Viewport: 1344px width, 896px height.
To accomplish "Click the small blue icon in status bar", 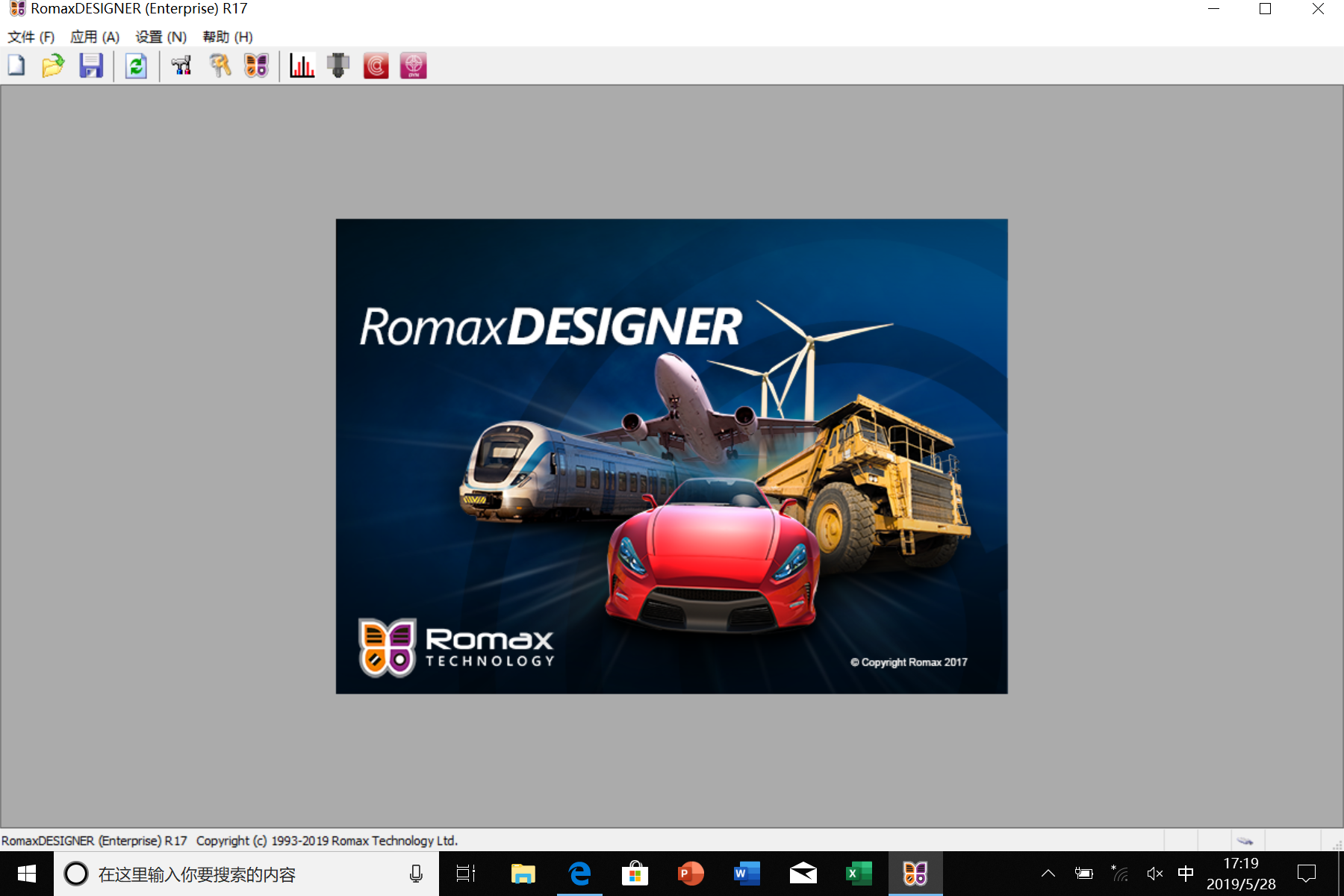I will [x=1245, y=841].
